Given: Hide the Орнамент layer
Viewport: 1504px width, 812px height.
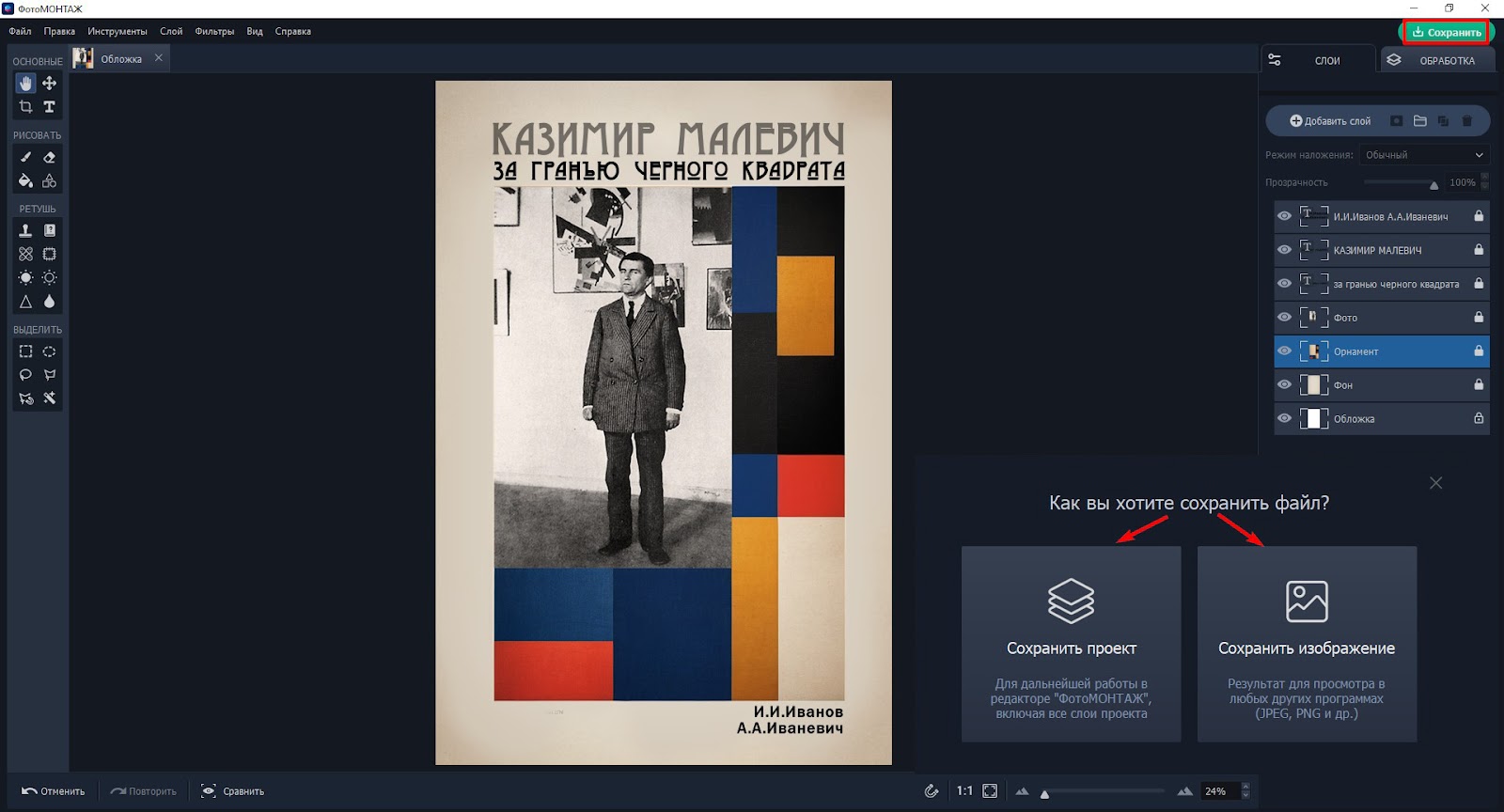Looking at the screenshot, I should click(x=1284, y=351).
